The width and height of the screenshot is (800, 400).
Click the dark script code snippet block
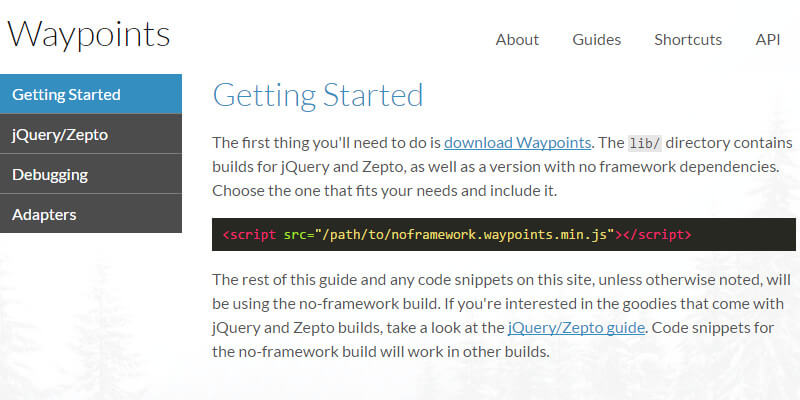(740, 234)
